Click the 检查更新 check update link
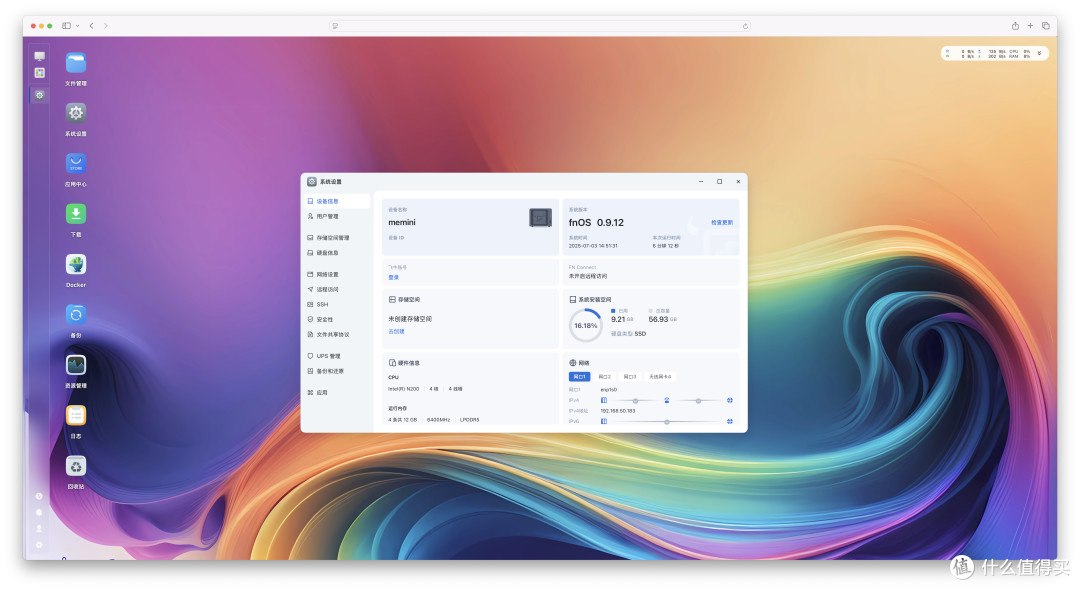1080x590 pixels. [x=722, y=222]
